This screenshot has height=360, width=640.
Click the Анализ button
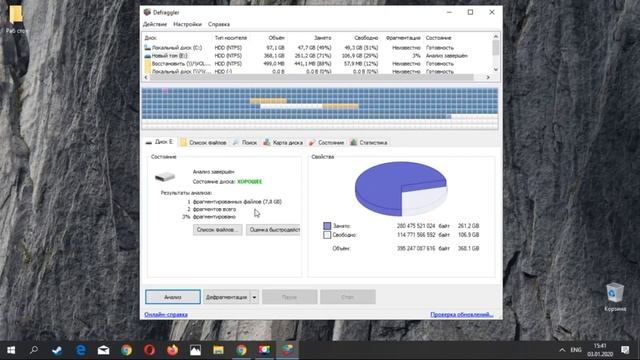[x=173, y=297]
